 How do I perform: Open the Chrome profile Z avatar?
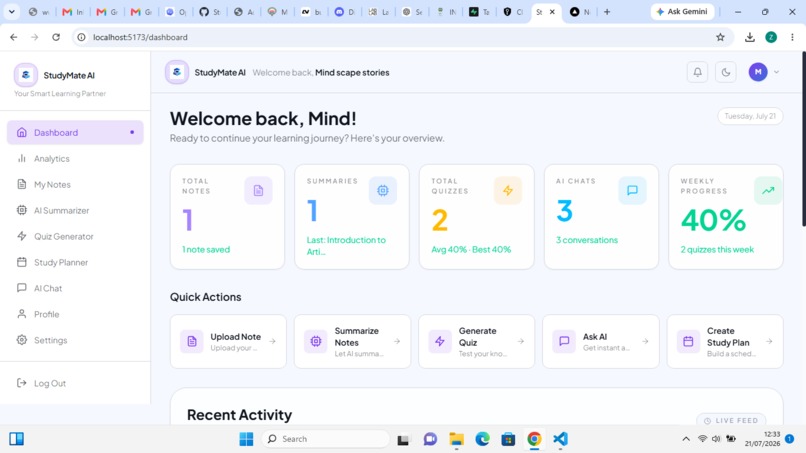coord(771,37)
